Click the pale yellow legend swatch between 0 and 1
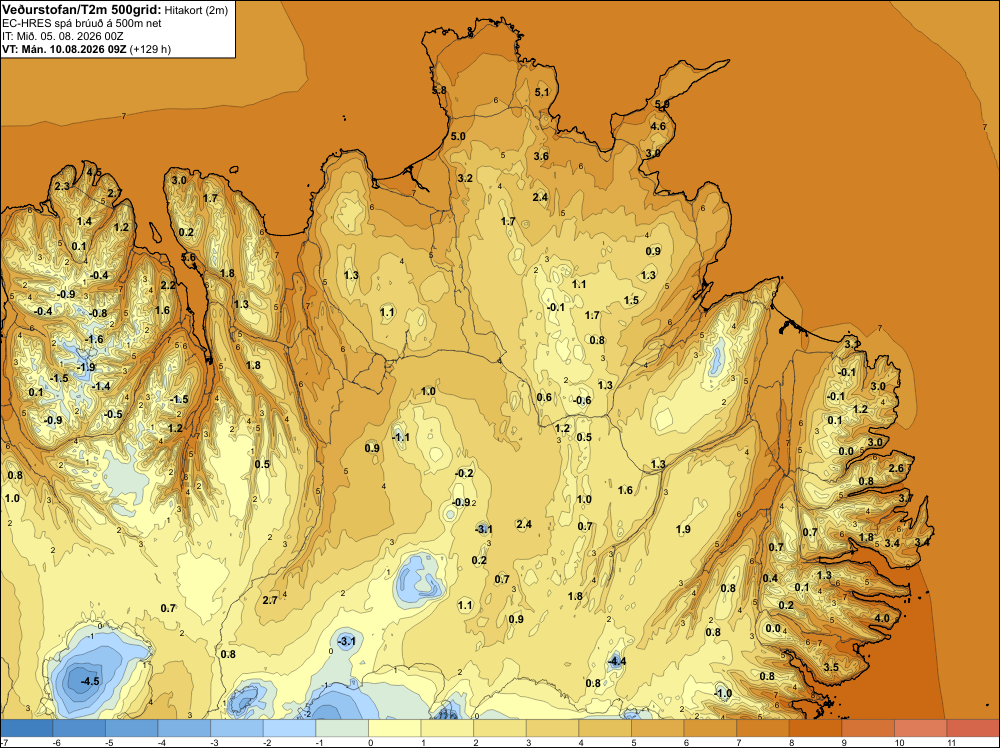Viewport: 1000px width, 748px height. (x=394, y=728)
